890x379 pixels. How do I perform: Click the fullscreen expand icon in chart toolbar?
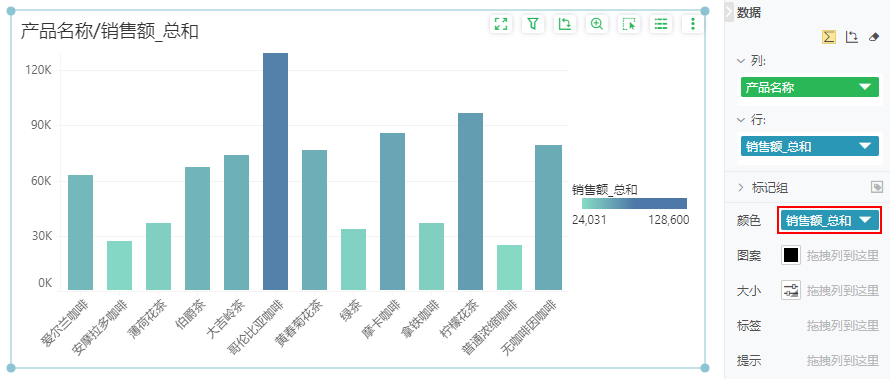pyautogui.click(x=501, y=24)
